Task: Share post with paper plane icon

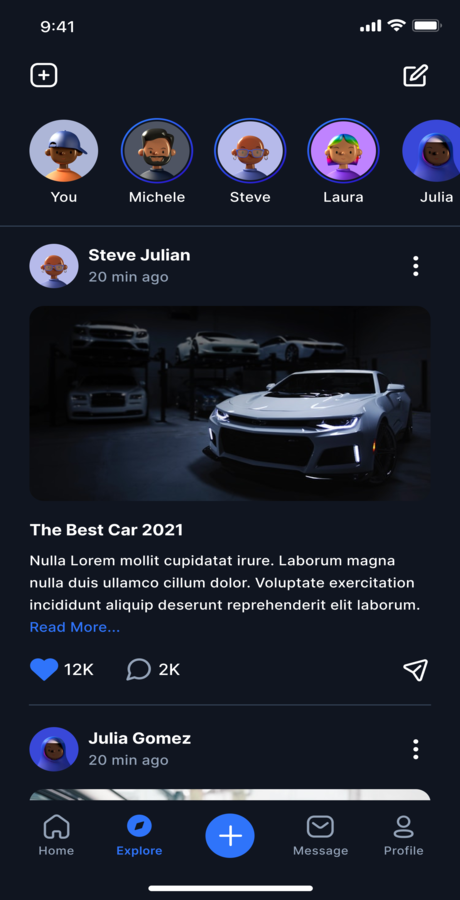Action: click(x=415, y=669)
